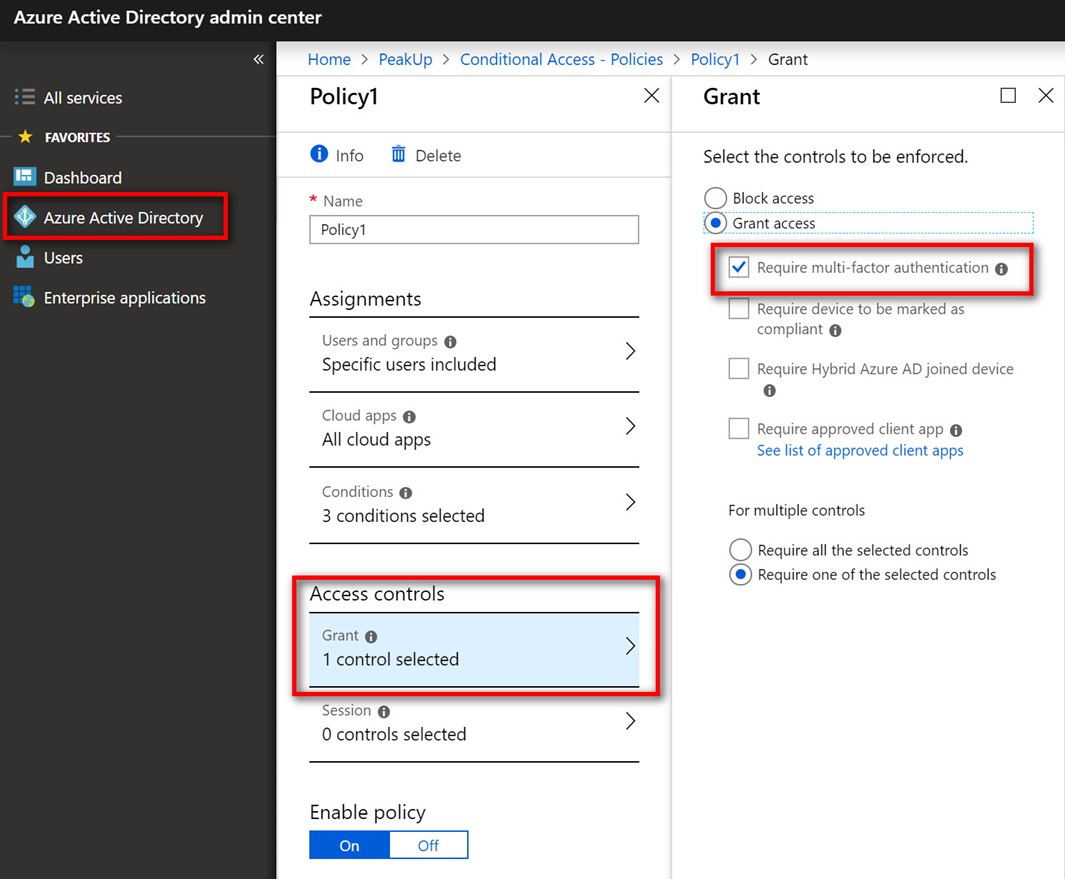The width and height of the screenshot is (1065, 879).
Task: Open Dashboard from favorites
Action: click(83, 177)
